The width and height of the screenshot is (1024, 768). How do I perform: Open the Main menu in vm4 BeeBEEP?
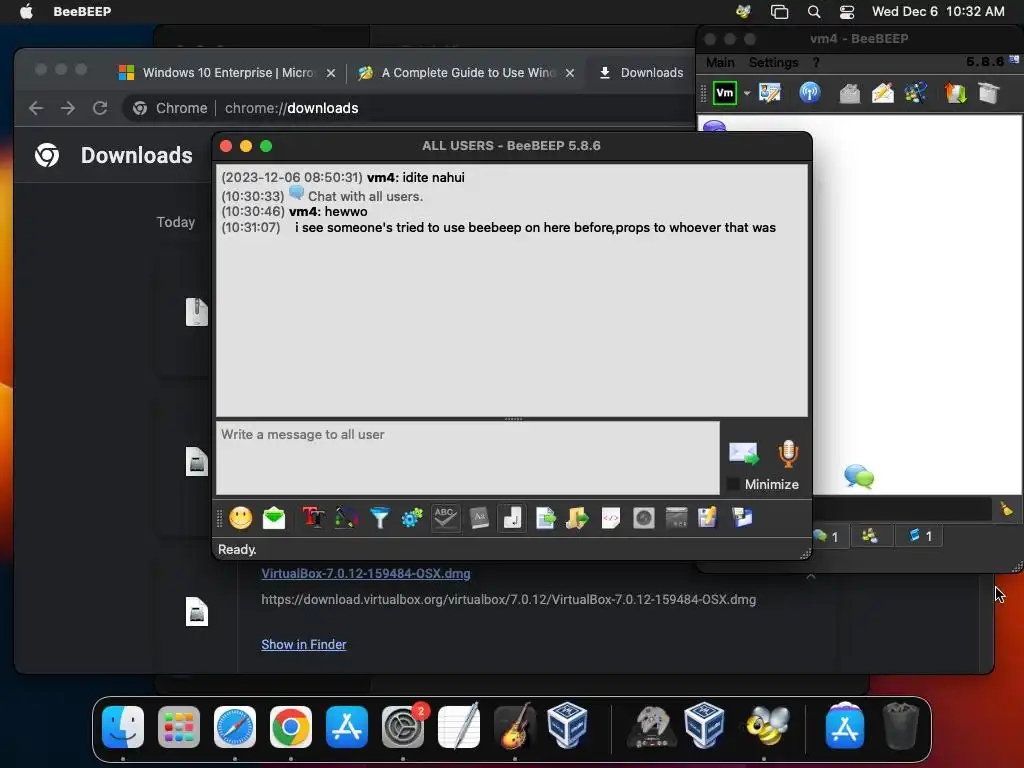[x=720, y=63]
